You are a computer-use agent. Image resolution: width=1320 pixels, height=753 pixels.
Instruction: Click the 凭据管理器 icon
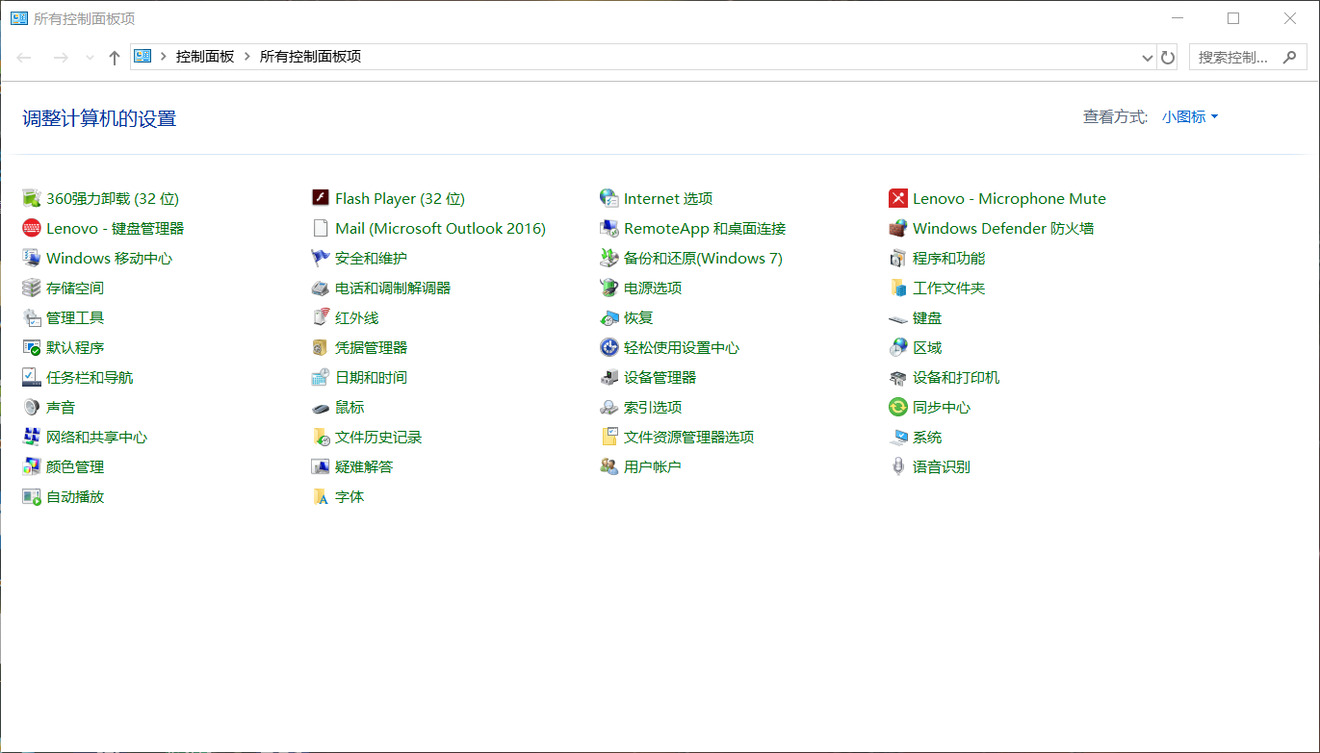click(x=320, y=348)
